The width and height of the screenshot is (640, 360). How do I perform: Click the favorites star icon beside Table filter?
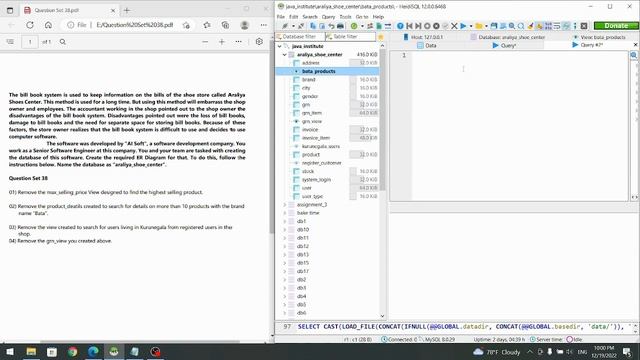(381, 37)
